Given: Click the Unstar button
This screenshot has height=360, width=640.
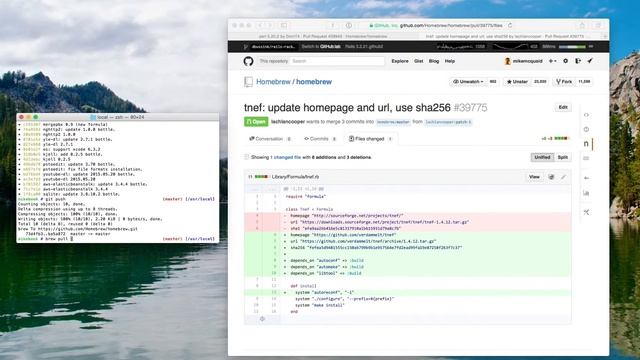Looking at the screenshot, I should pos(517,82).
